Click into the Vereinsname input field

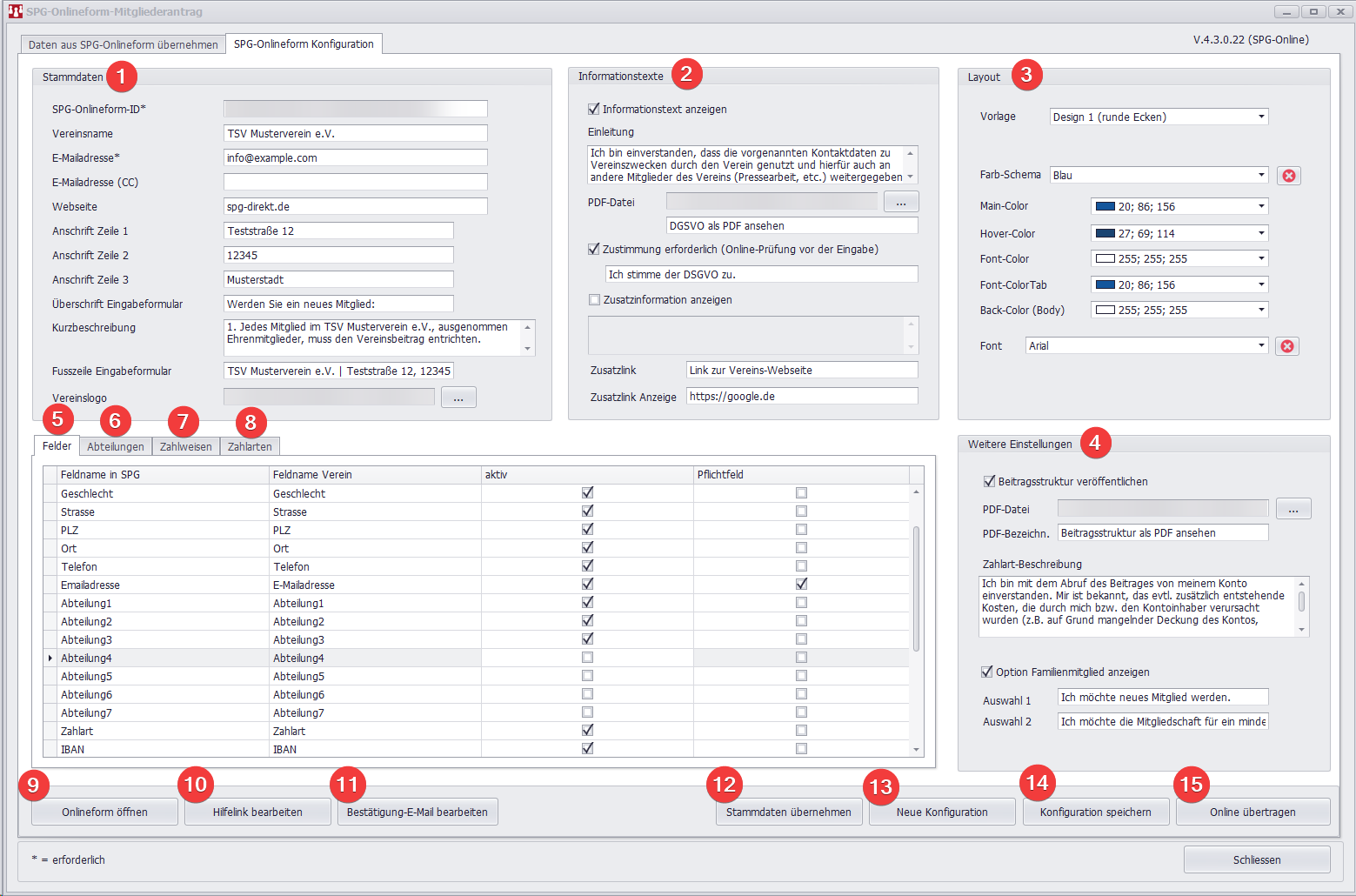(x=355, y=133)
